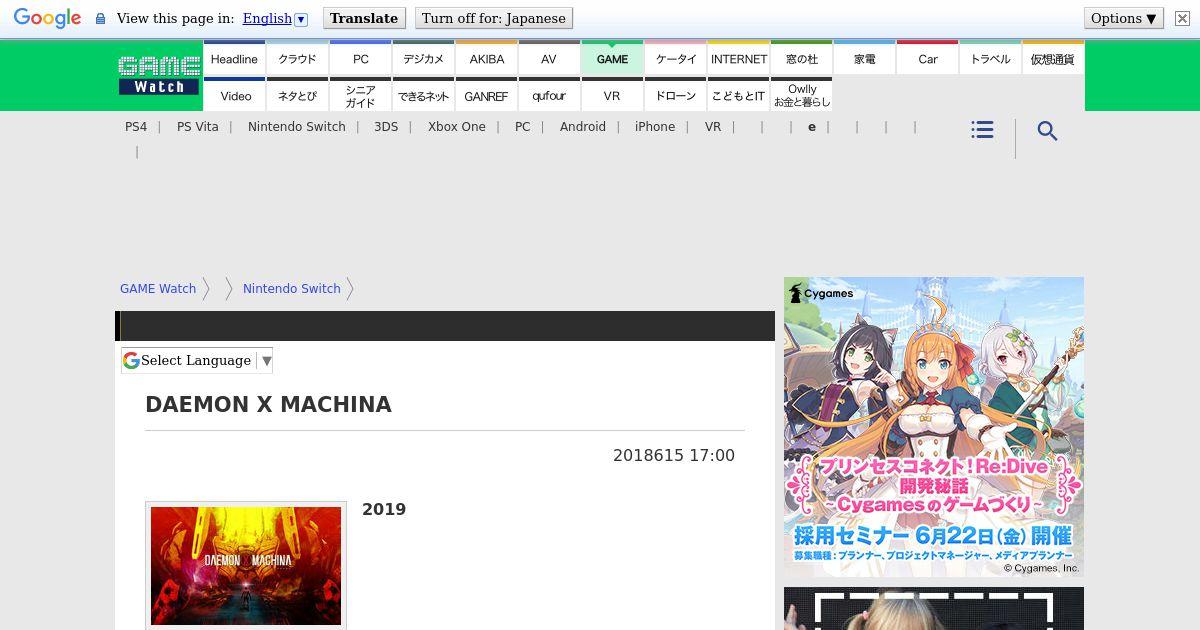Image resolution: width=1200 pixels, height=630 pixels.
Task: Go to the 3DS category link
Action: pyautogui.click(x=386, y=127)
